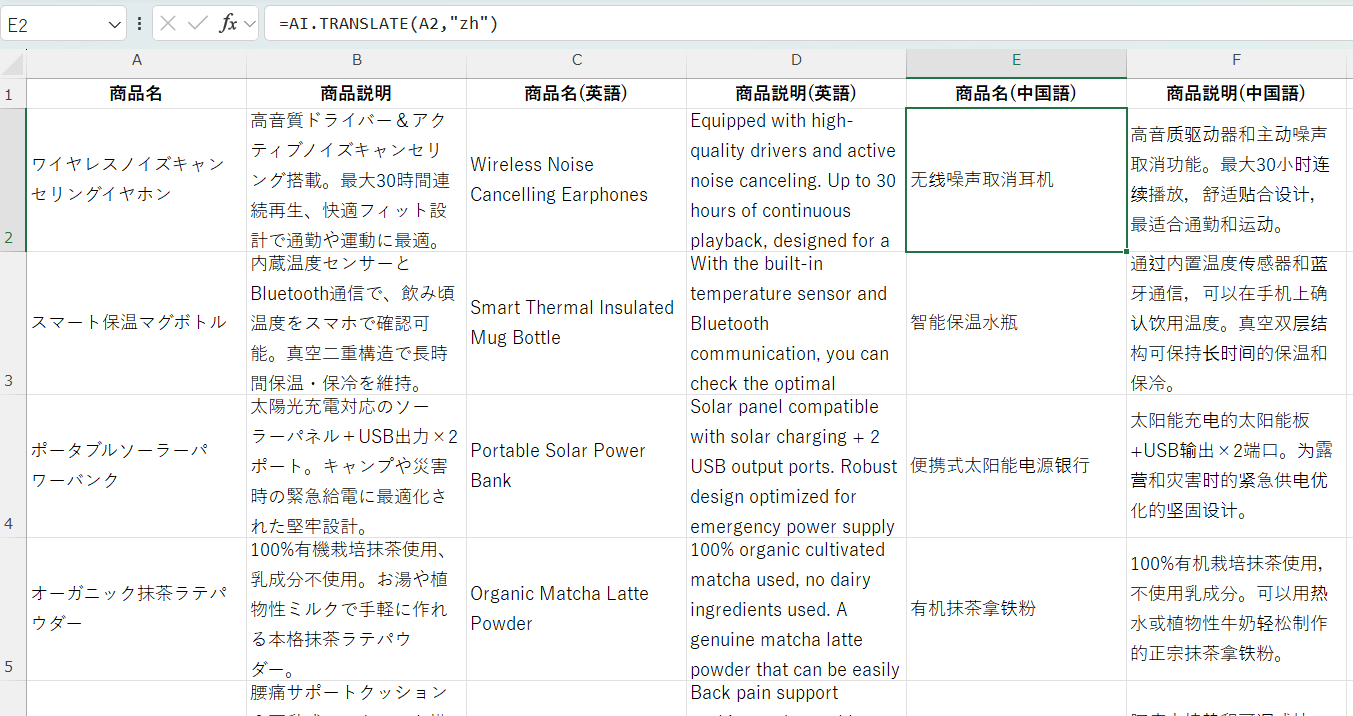Click the header cell 商品名(英語)
Image resolution: width=1353 pixels, height=716 pixels.
[x=575, y=93]
